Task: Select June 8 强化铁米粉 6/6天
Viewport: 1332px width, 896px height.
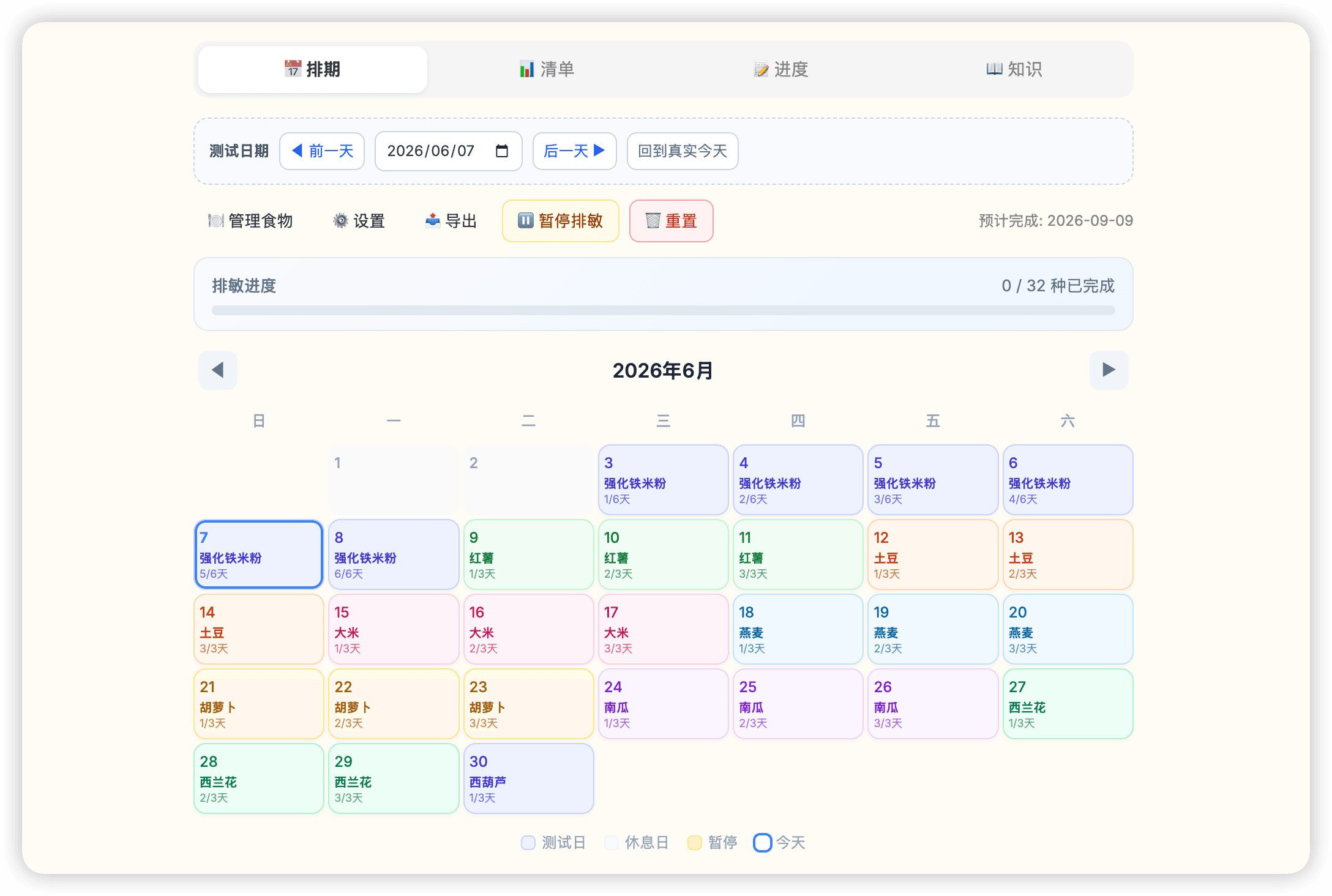Action: point(394,554)
